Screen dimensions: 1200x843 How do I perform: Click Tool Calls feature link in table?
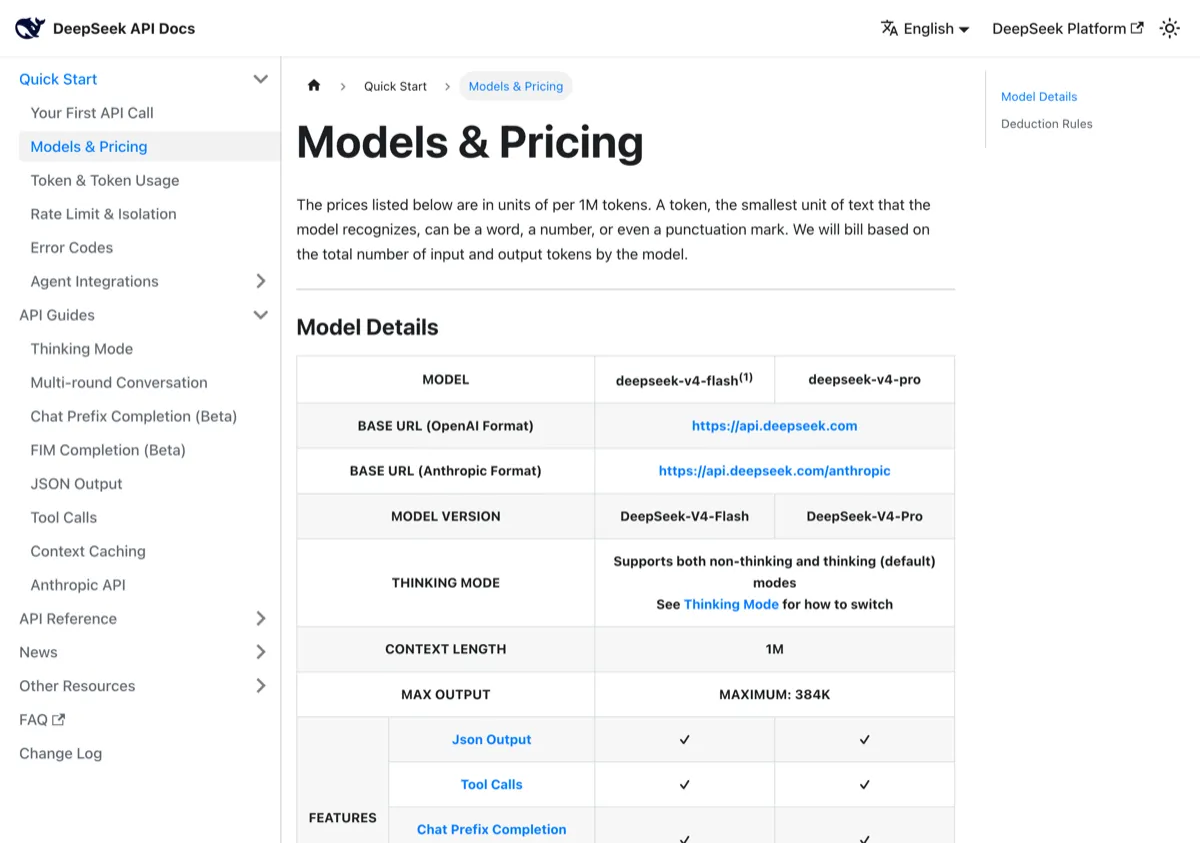[x=491, y=785]
